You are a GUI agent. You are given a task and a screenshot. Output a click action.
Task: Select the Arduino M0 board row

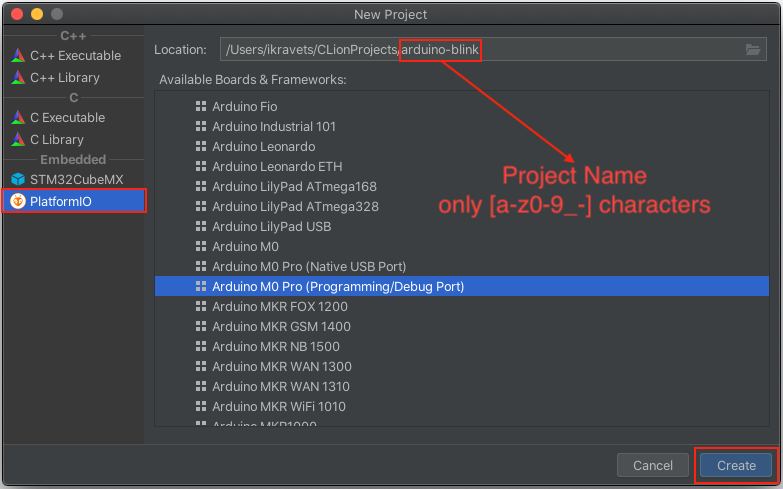pos(462,246)
